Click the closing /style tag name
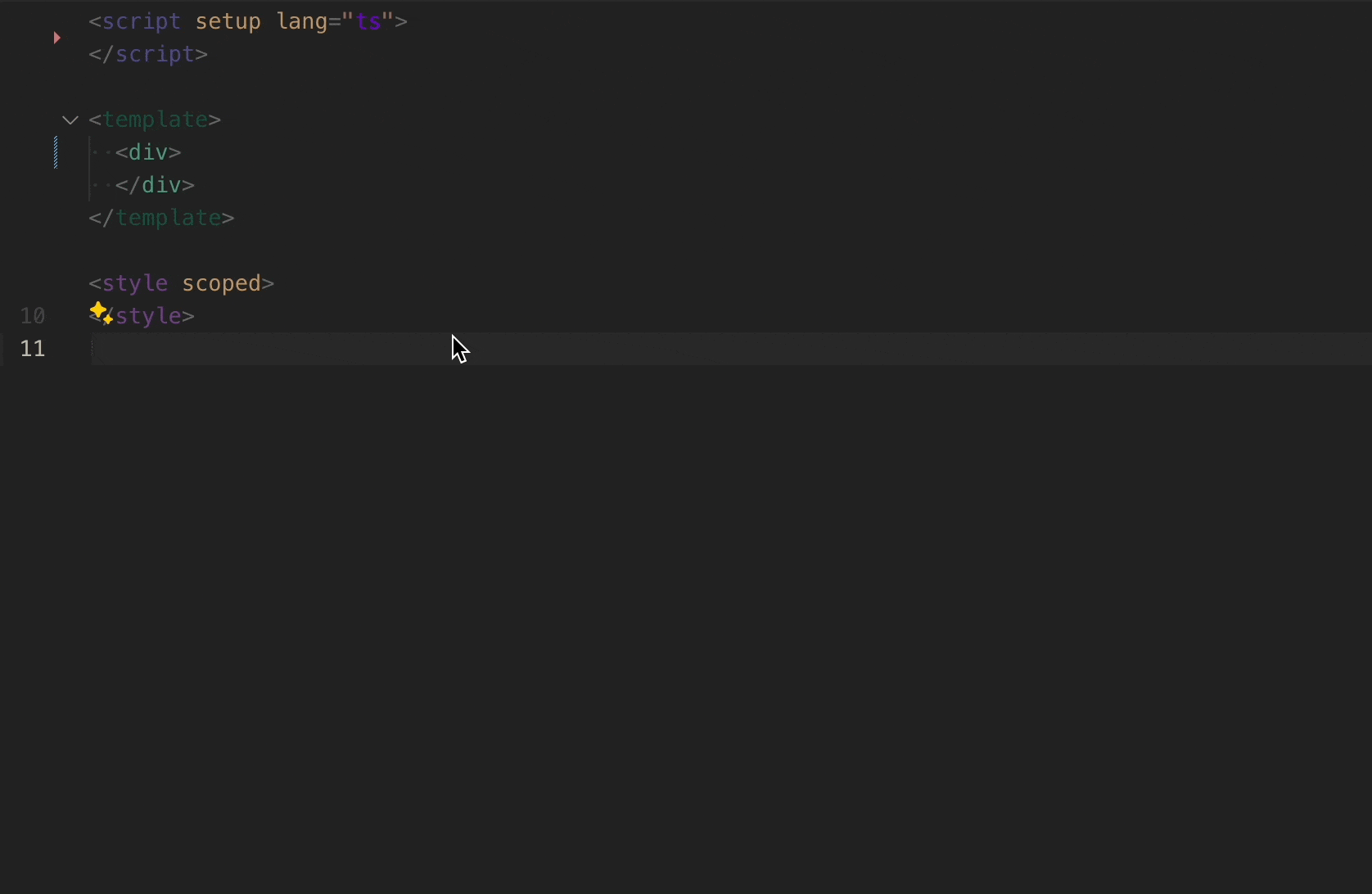Image resolution: width=1372 pixels, height=894 pixels. pos(154,316)
